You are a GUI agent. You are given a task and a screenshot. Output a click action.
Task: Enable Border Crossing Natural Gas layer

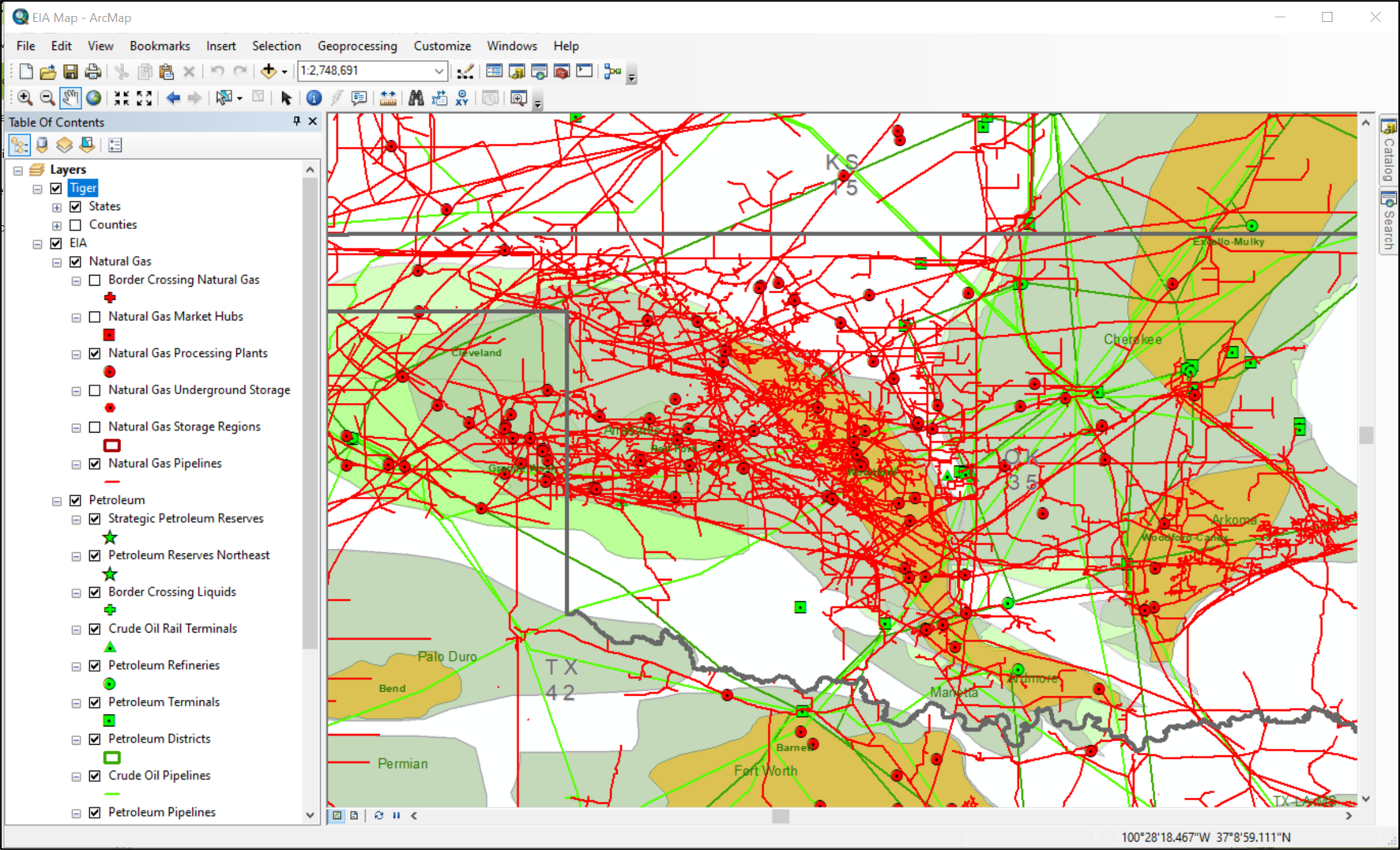pyautogui.click(x=95, y=280)
